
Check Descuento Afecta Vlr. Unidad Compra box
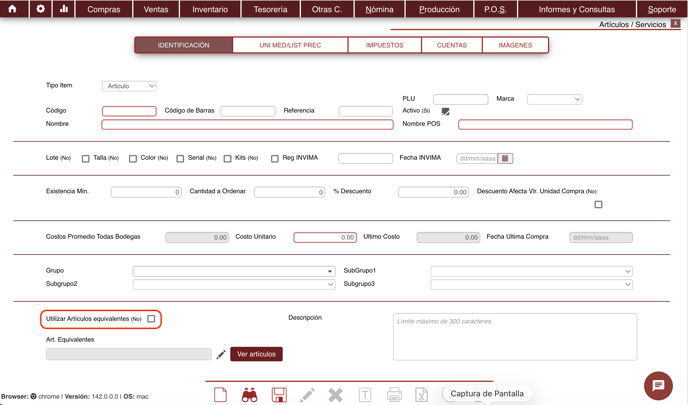(x=598, y=204)
